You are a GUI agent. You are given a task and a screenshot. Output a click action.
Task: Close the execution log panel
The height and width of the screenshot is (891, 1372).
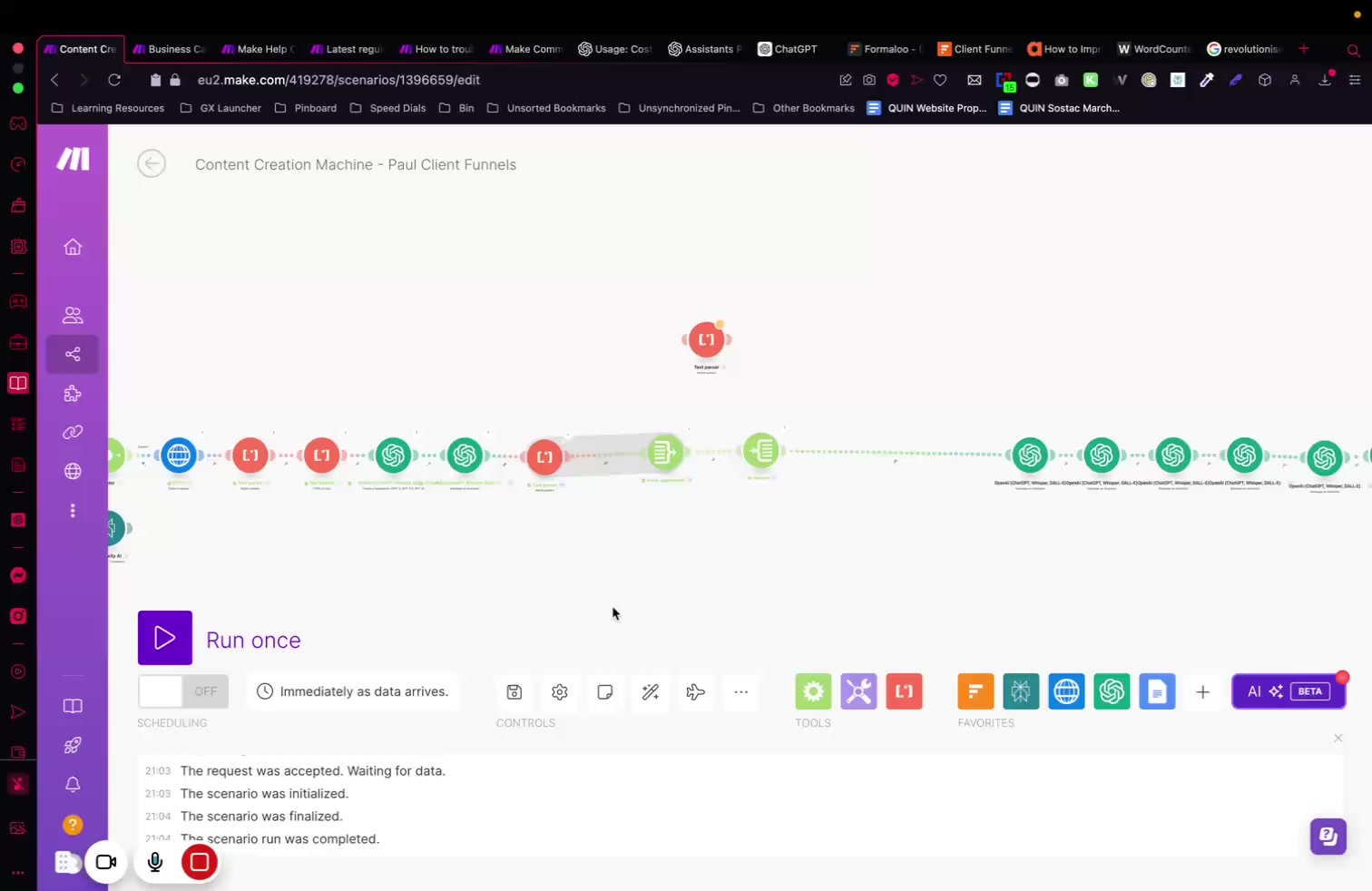(x=1338, y=738)
